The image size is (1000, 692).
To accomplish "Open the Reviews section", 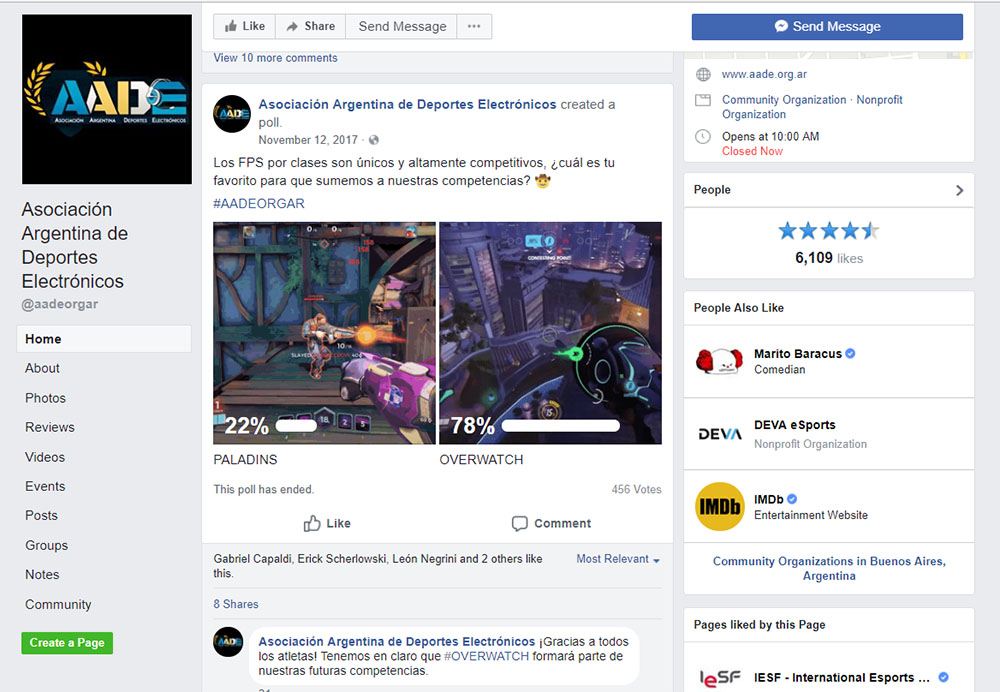I will pos(50,427).
